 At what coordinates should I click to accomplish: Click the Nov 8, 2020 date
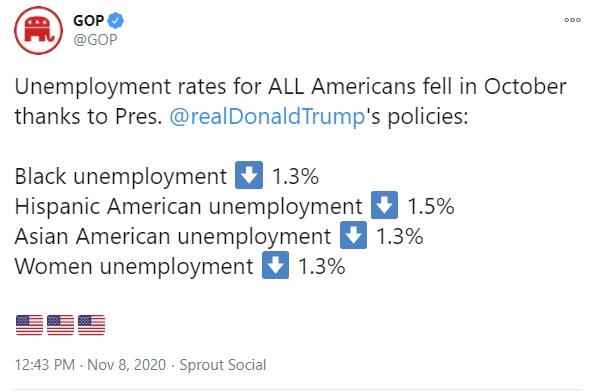(127, 365)
